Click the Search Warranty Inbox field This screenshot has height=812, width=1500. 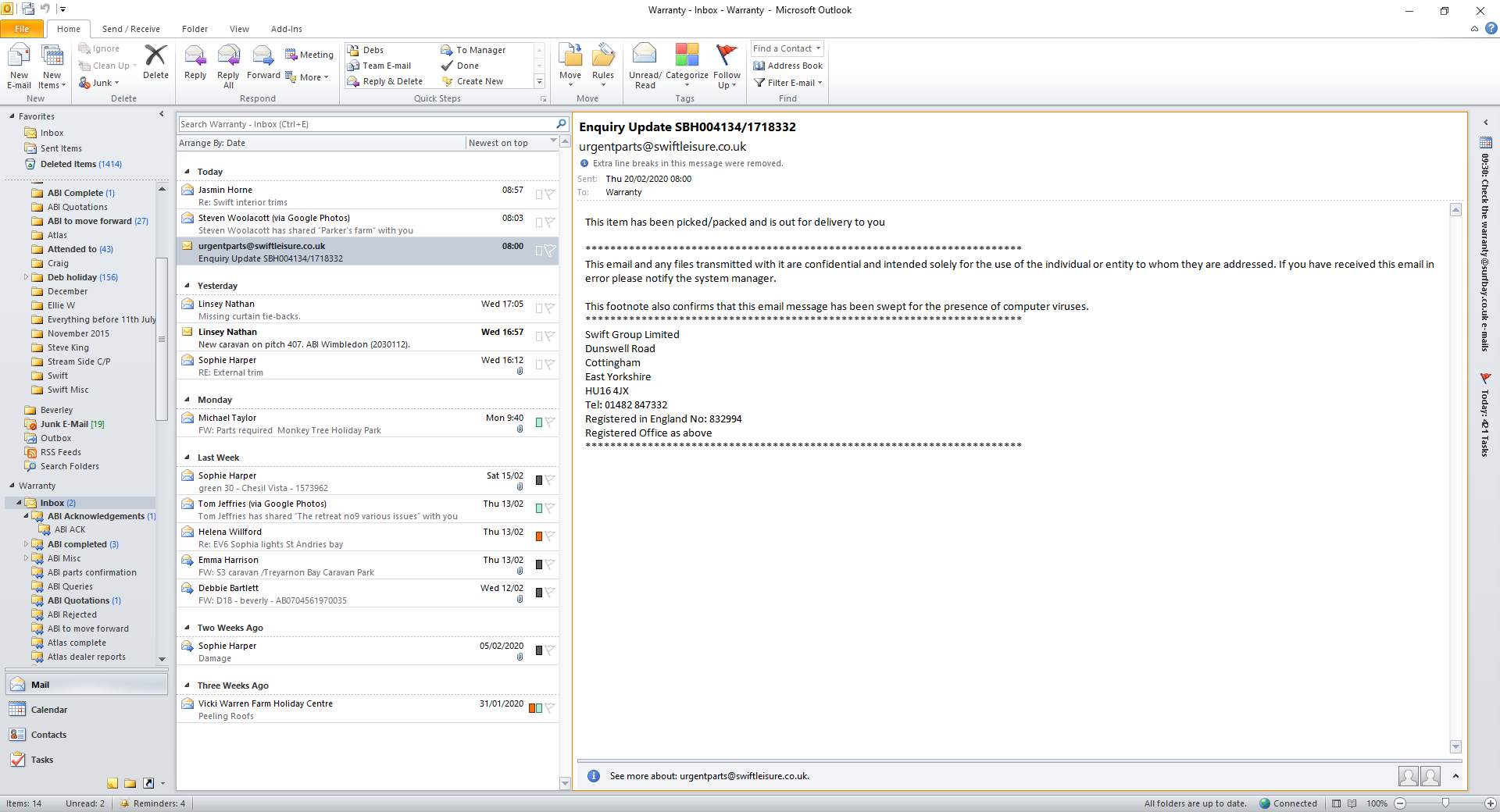366,124
